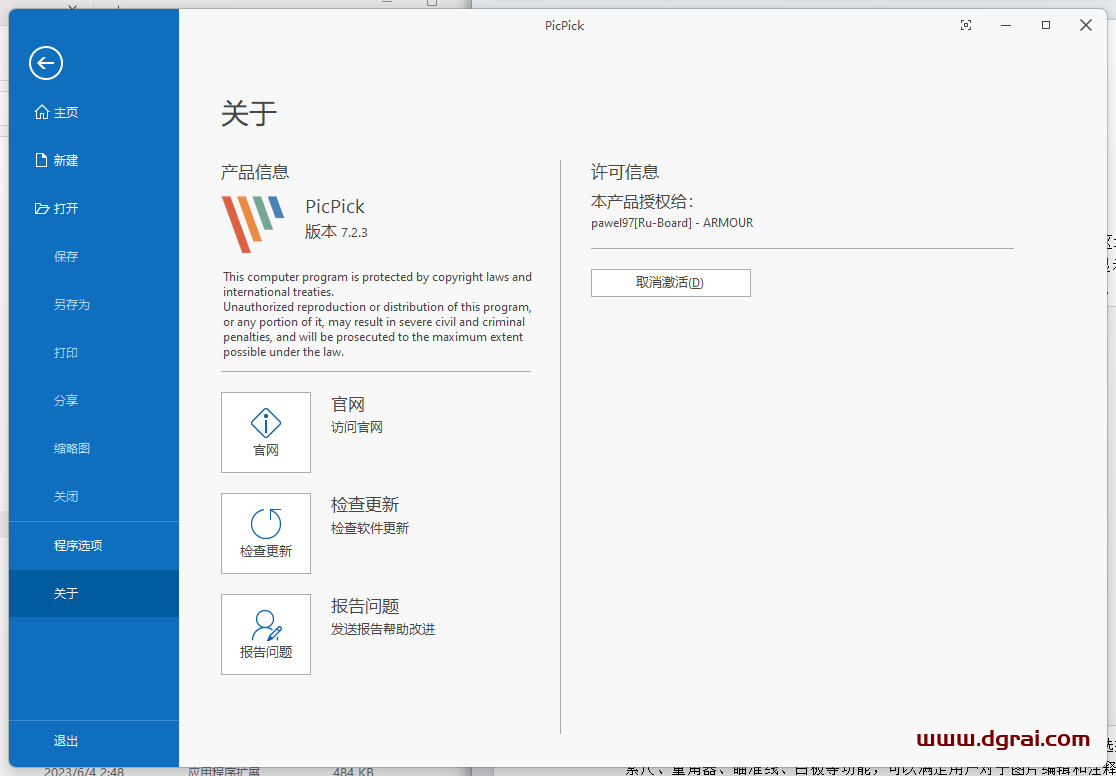This screenshot has width=1116, height=776.
Task: Click the 发送报告帮助改进 description text
Action: [x=383, y=629]
